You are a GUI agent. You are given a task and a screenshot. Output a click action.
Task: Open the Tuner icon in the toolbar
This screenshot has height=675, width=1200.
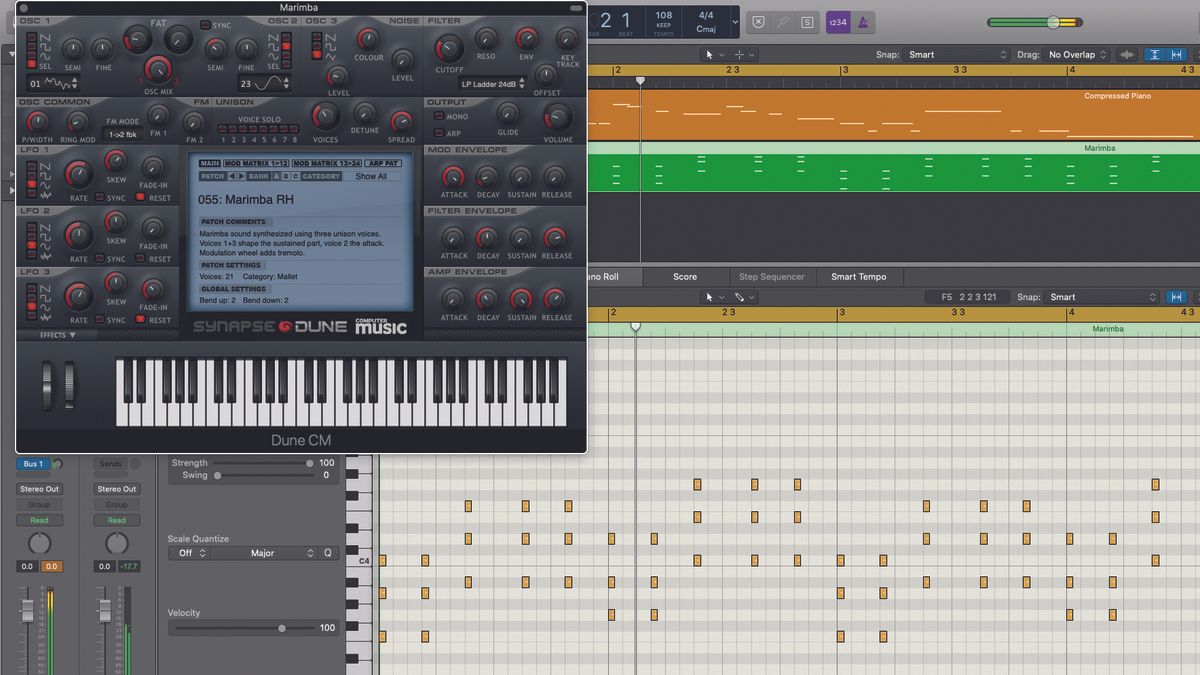[x=784, y=21]
